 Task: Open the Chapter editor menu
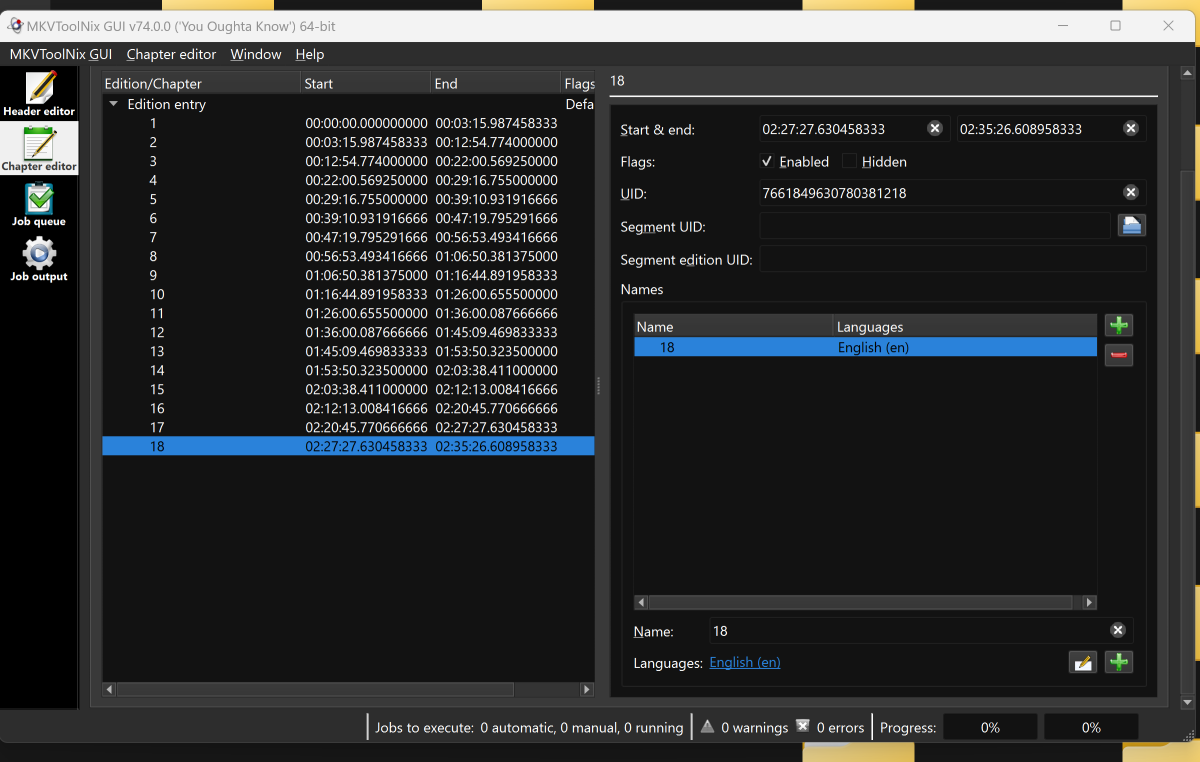click(x=171, y=54)
